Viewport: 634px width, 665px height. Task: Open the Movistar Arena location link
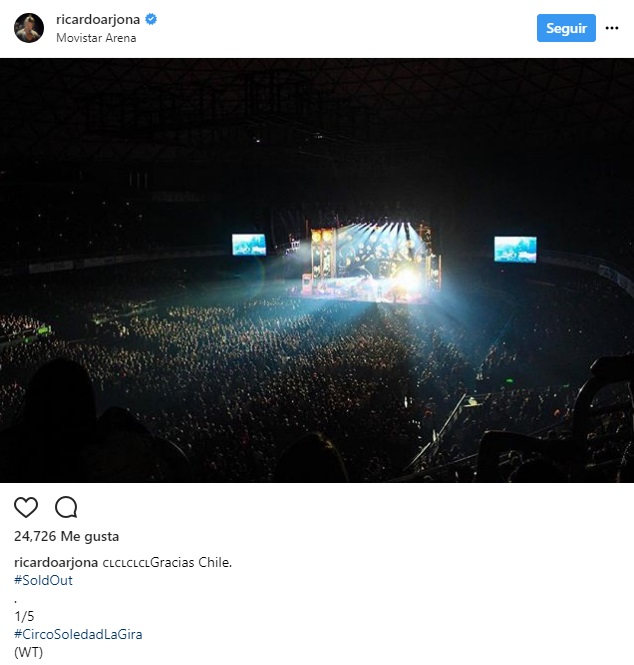coord(96,38)
